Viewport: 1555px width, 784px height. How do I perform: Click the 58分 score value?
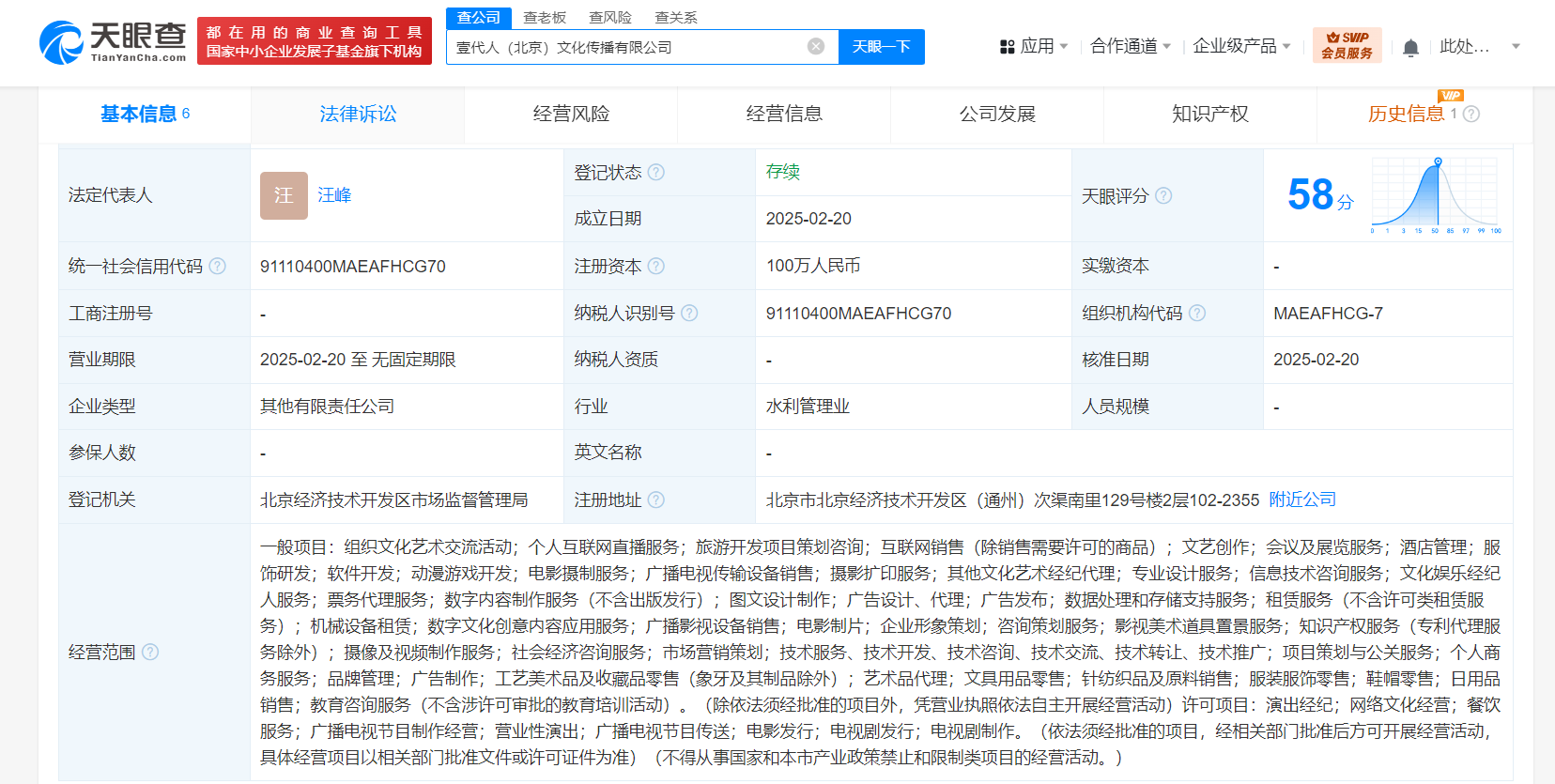click(1320, 195)
